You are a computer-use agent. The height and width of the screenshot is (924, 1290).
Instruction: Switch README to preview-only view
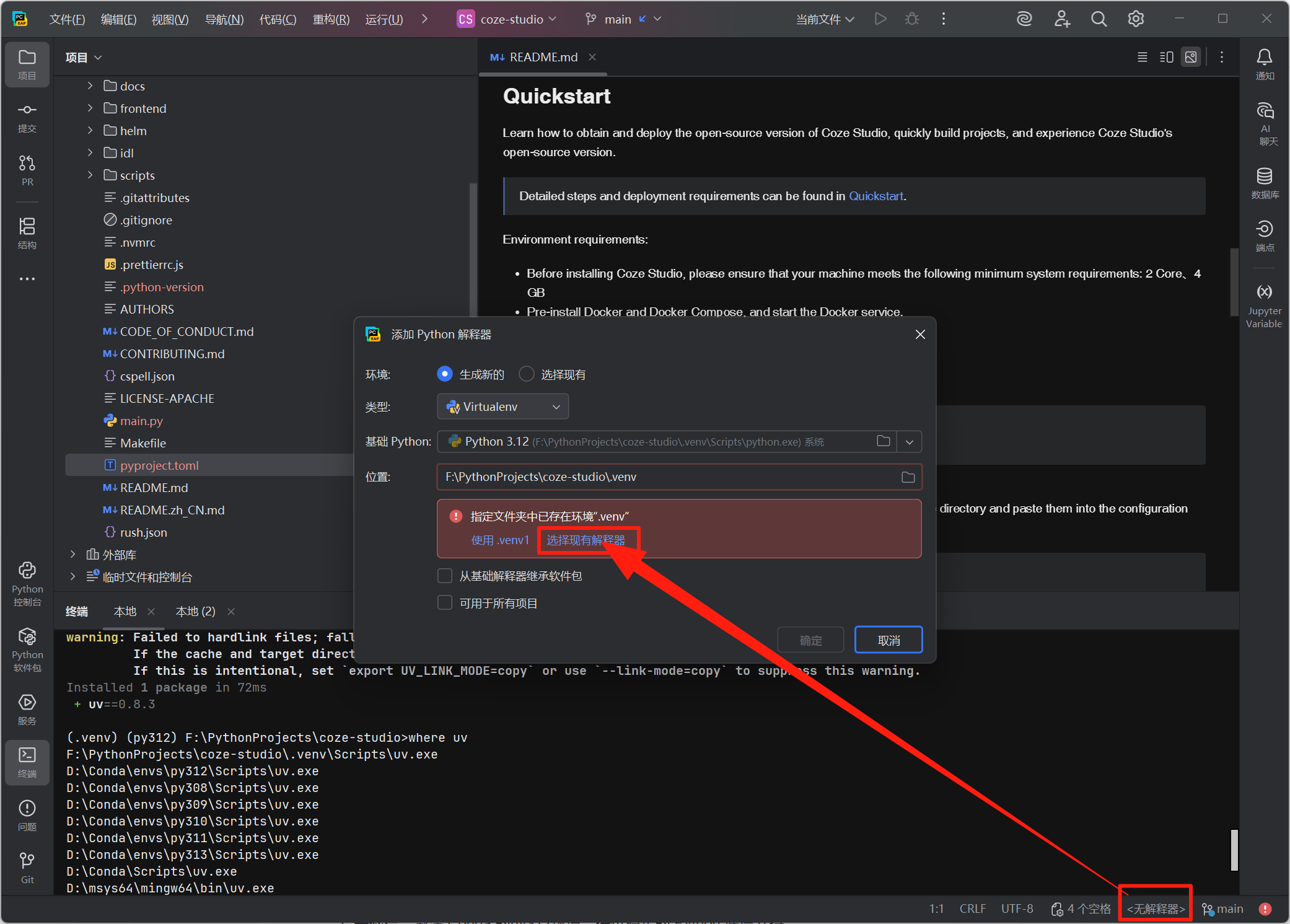click(x=1191, y=57)
